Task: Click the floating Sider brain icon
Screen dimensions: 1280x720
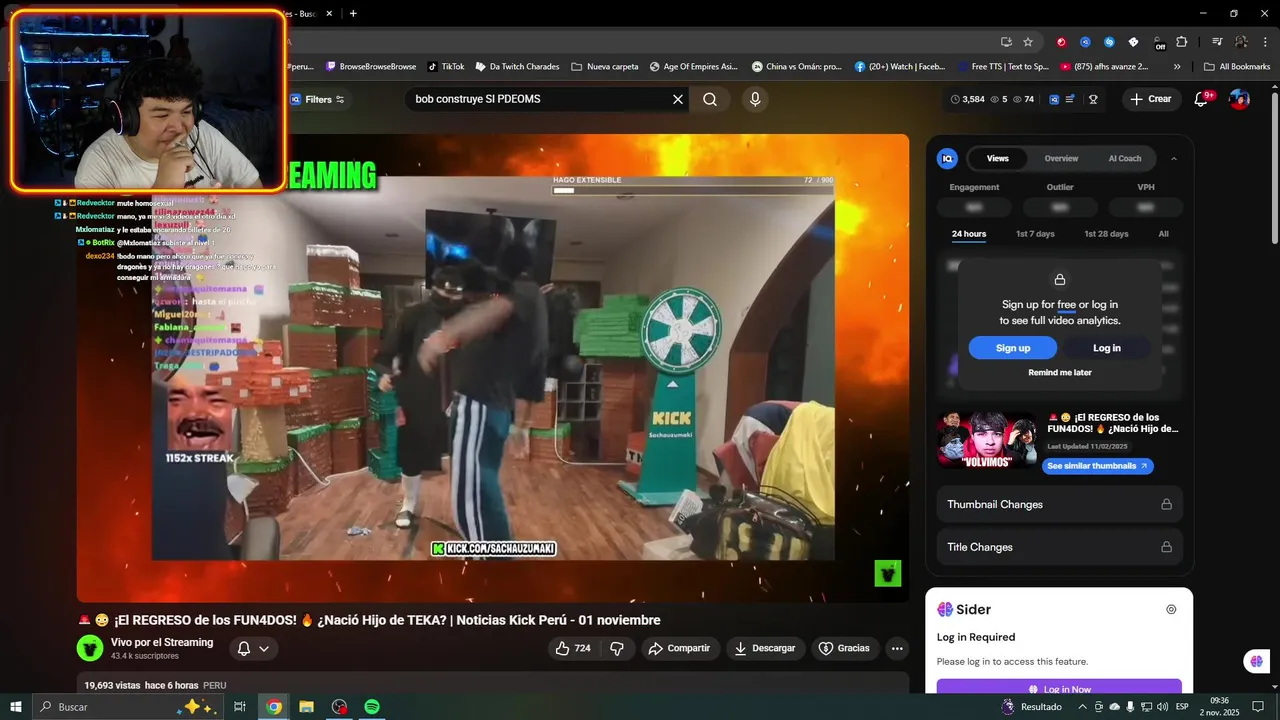Action: coord(1257,661)
